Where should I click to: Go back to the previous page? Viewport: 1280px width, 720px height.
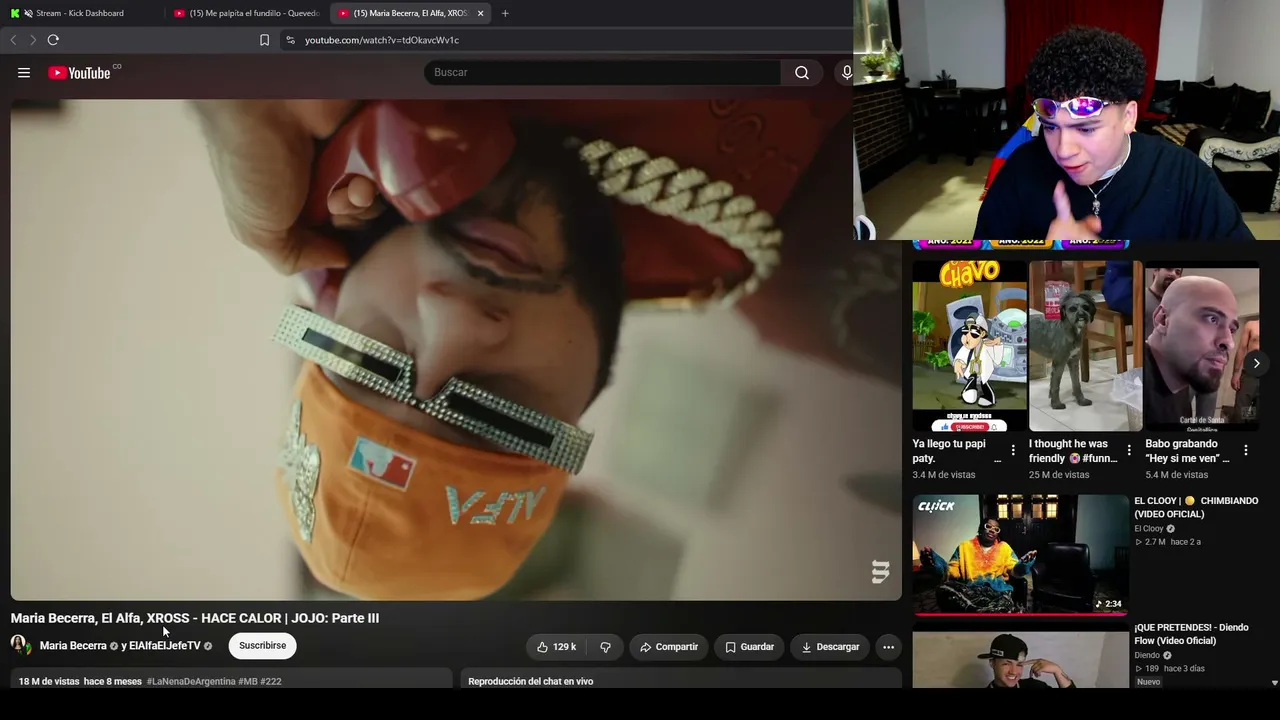click(x=13, y=40)
